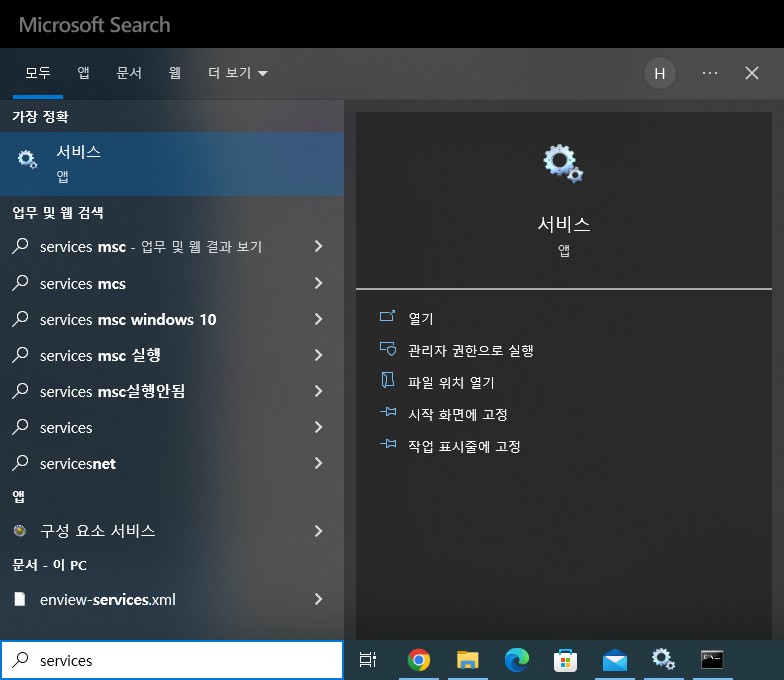The width and height of the screenshot is (784, 680).
Task: Close the search panel with X
Action: pos(752,74)
